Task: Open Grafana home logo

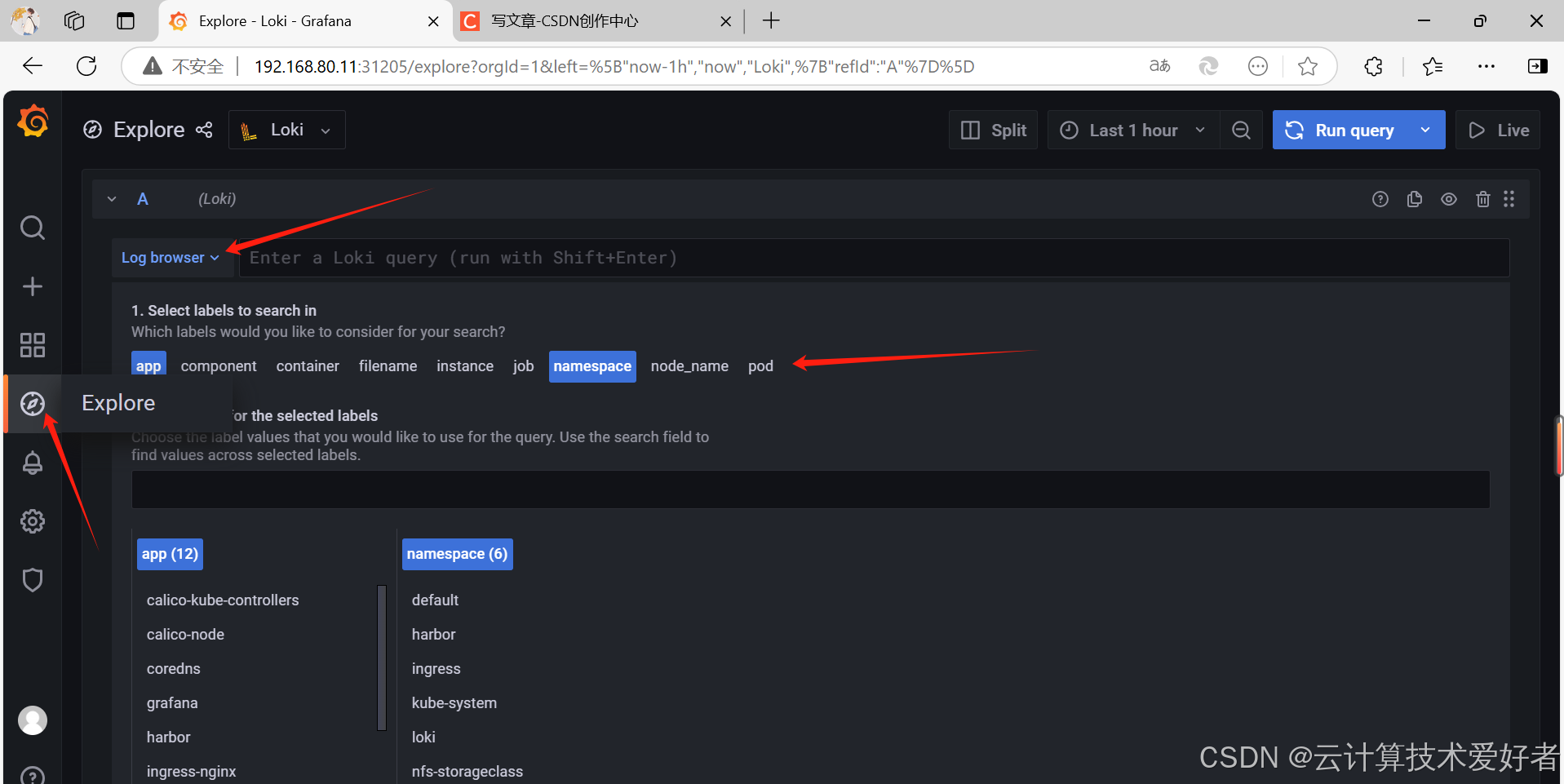Action: tap(33, 121)
